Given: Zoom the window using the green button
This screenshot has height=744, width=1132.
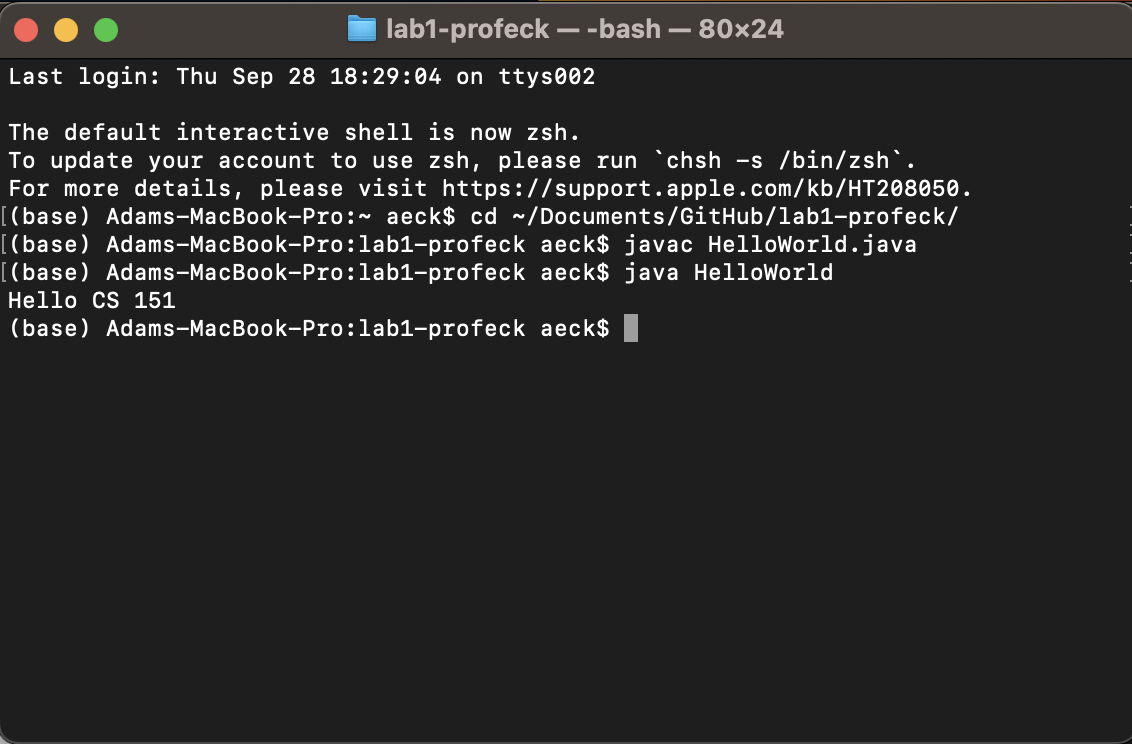Looking at the screenshot, I should pos(106,30).
